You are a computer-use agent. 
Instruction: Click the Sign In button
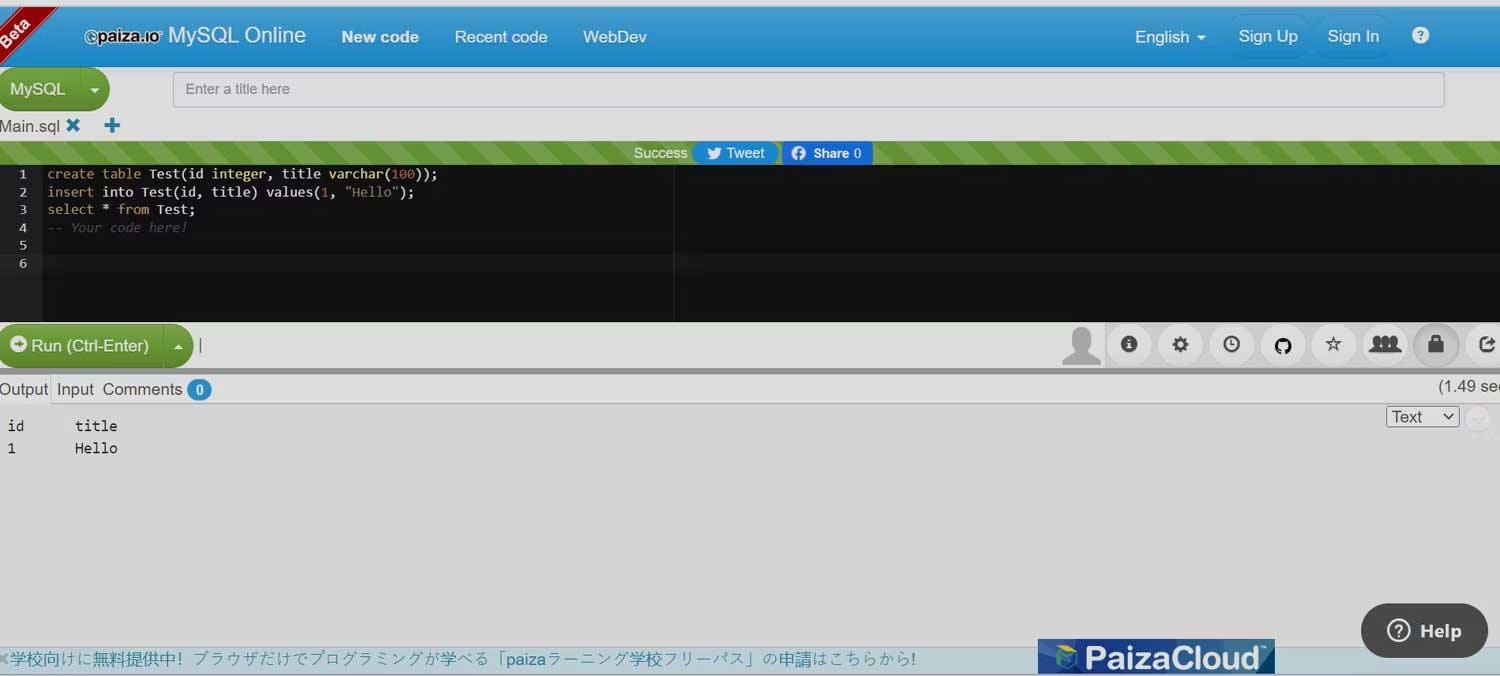coord(1353,36)
